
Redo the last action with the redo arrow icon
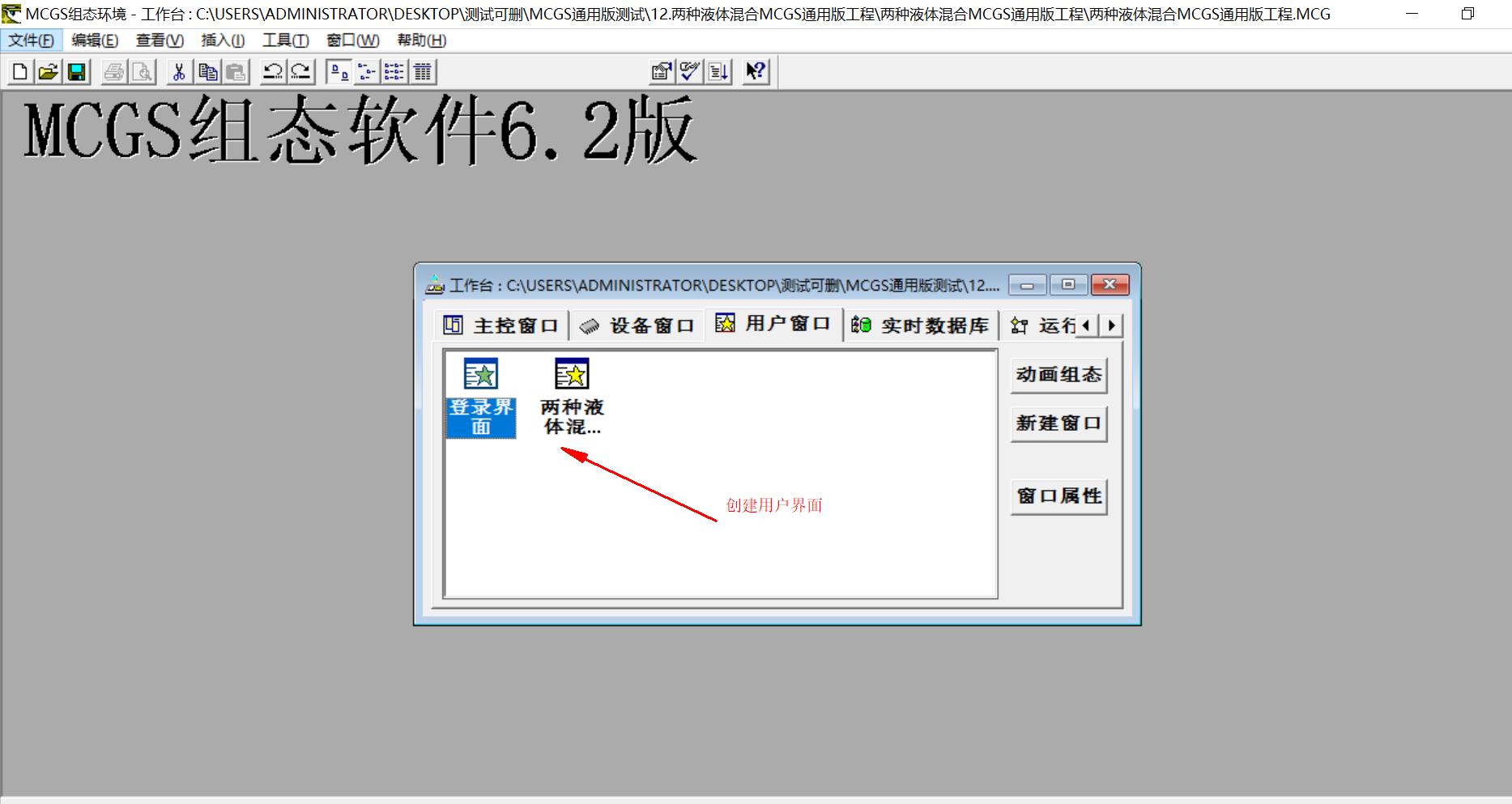click(x=299, y=71)
